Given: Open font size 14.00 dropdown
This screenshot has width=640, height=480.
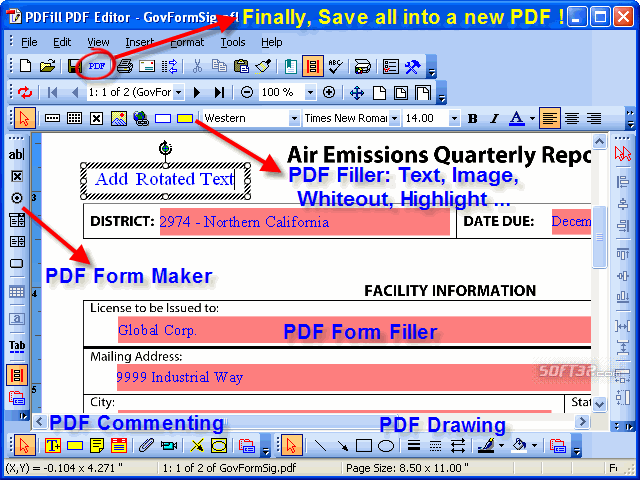Looking at the screenshot, I should (x=454, y=119).
